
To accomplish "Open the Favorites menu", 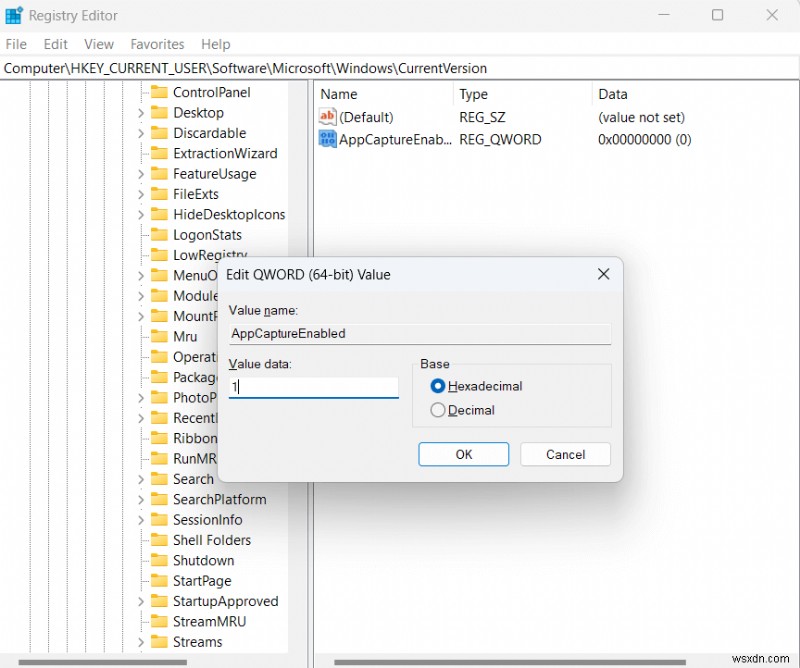I will tap(157, 44).
